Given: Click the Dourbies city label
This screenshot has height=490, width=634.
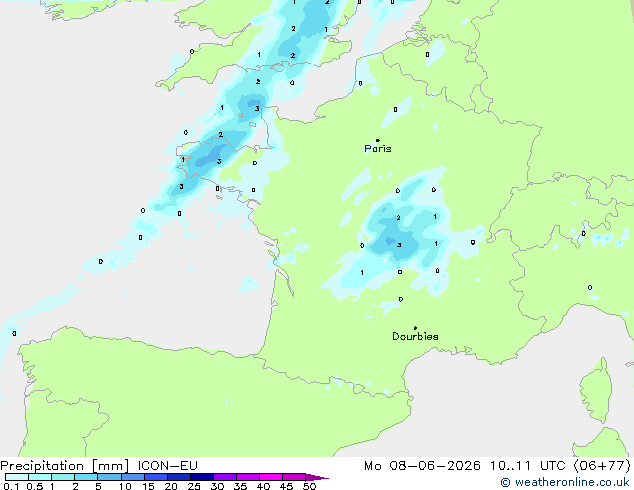Looking at the screenshot, I should click(x=415, y=336).
